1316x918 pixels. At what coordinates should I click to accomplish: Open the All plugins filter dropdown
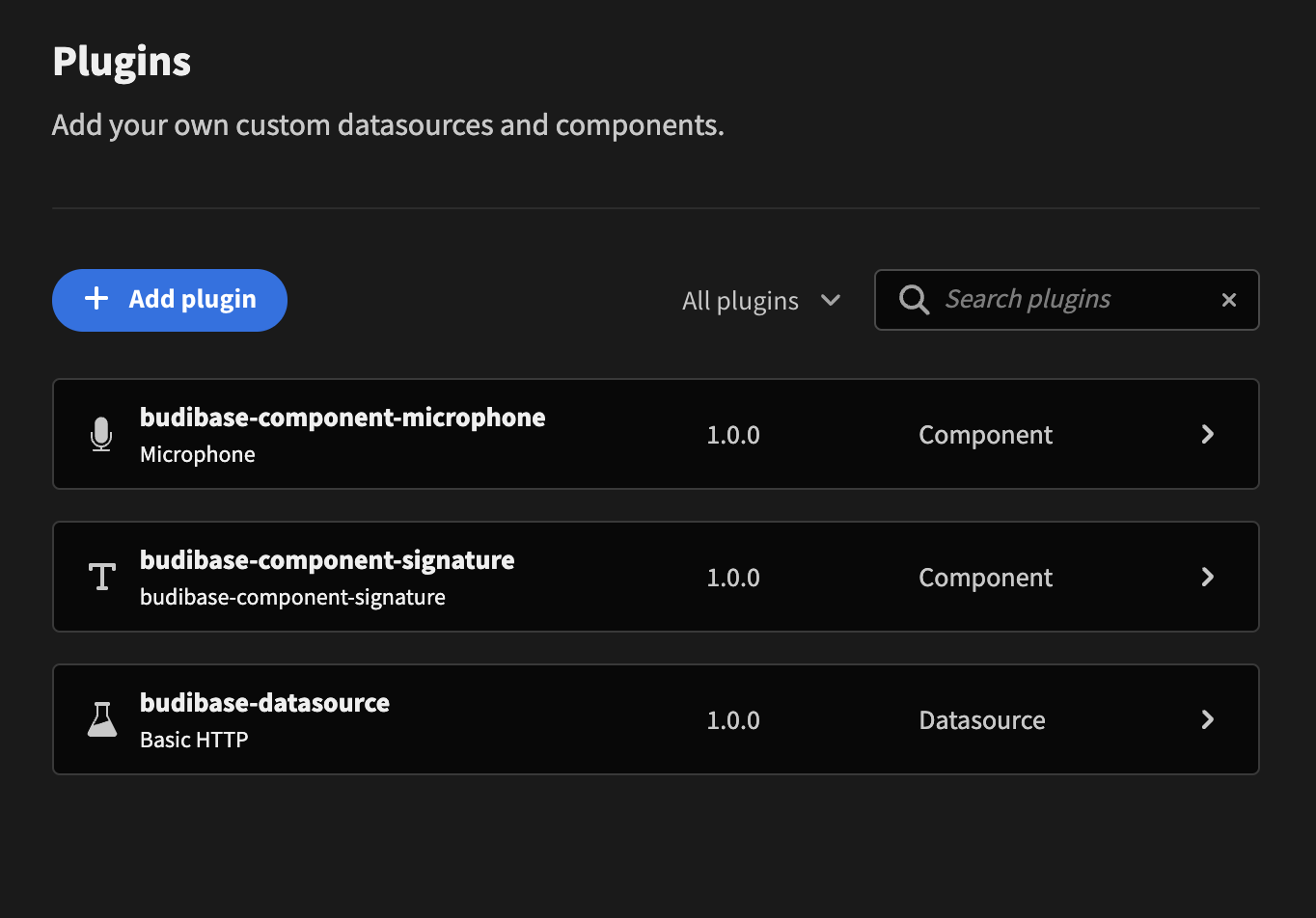point(761,301)
